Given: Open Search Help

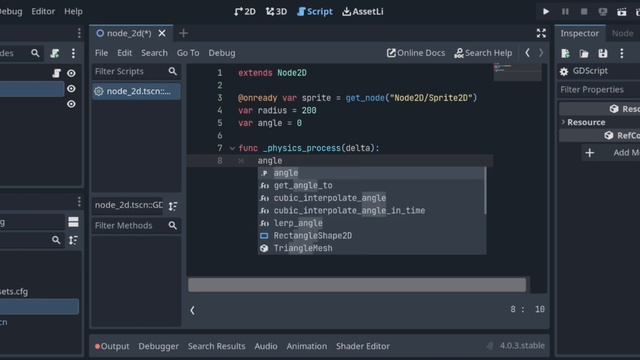Looking at the screenshot, I should click(x=483, y=53).
